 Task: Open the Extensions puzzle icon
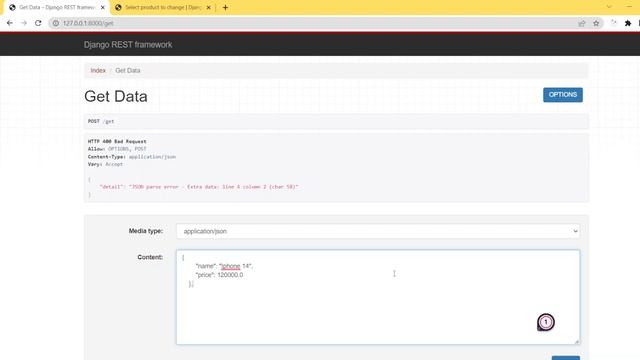click(628, 23)
